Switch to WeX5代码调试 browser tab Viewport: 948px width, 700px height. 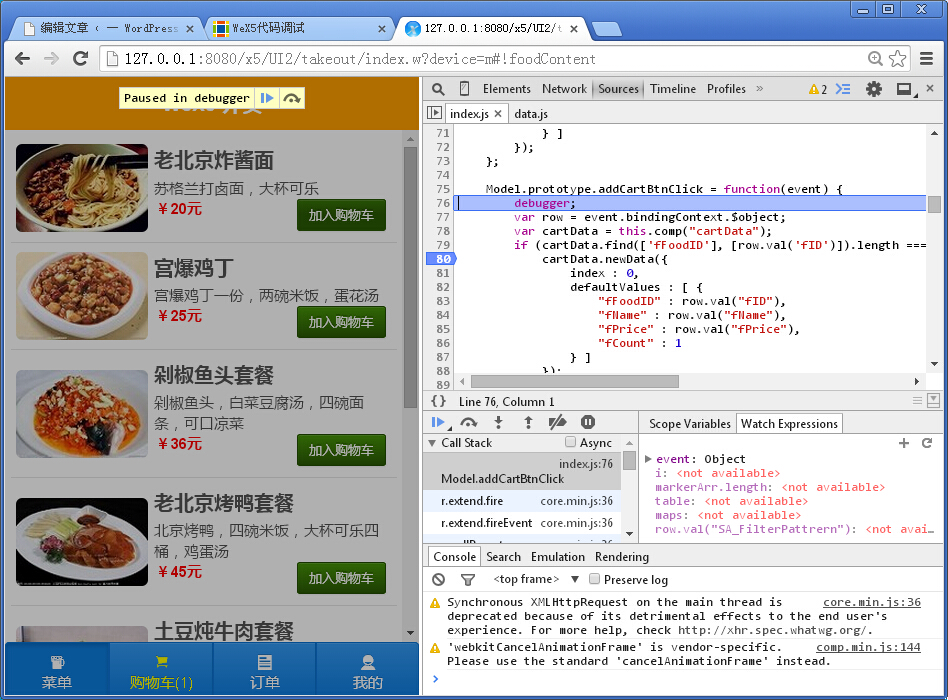coord(298,28)
